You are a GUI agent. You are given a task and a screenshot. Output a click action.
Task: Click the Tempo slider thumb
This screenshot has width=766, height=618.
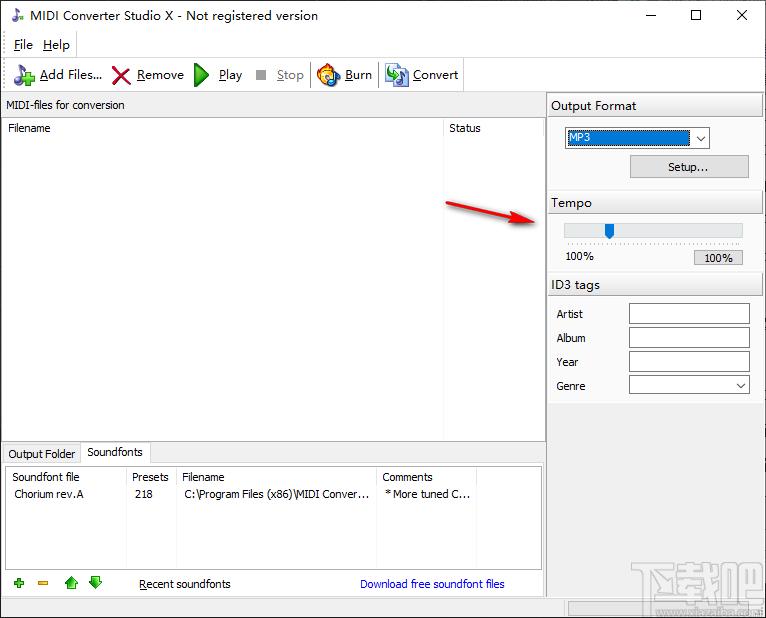(609, 231)
